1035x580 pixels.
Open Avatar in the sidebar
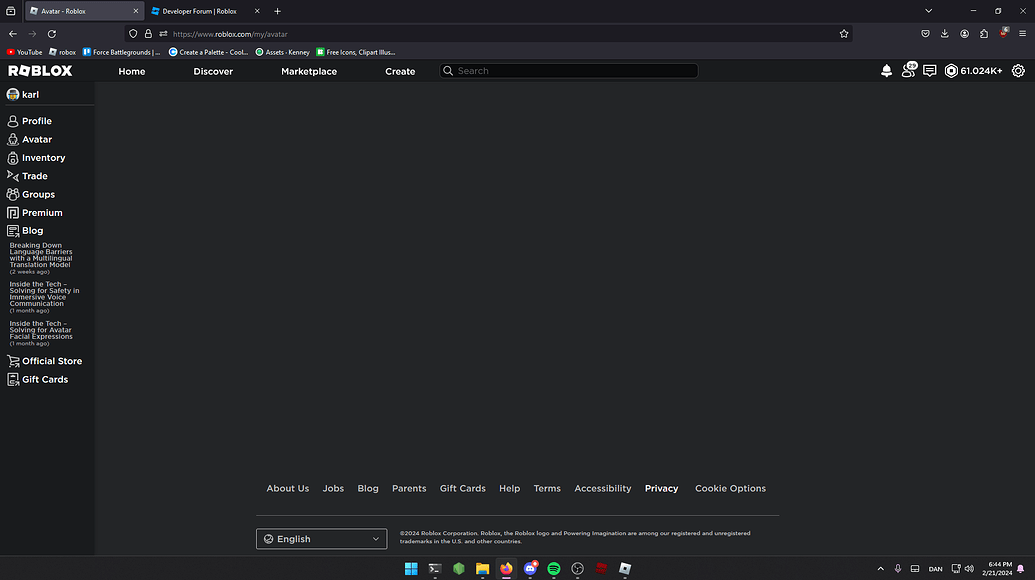coord(30,140)
